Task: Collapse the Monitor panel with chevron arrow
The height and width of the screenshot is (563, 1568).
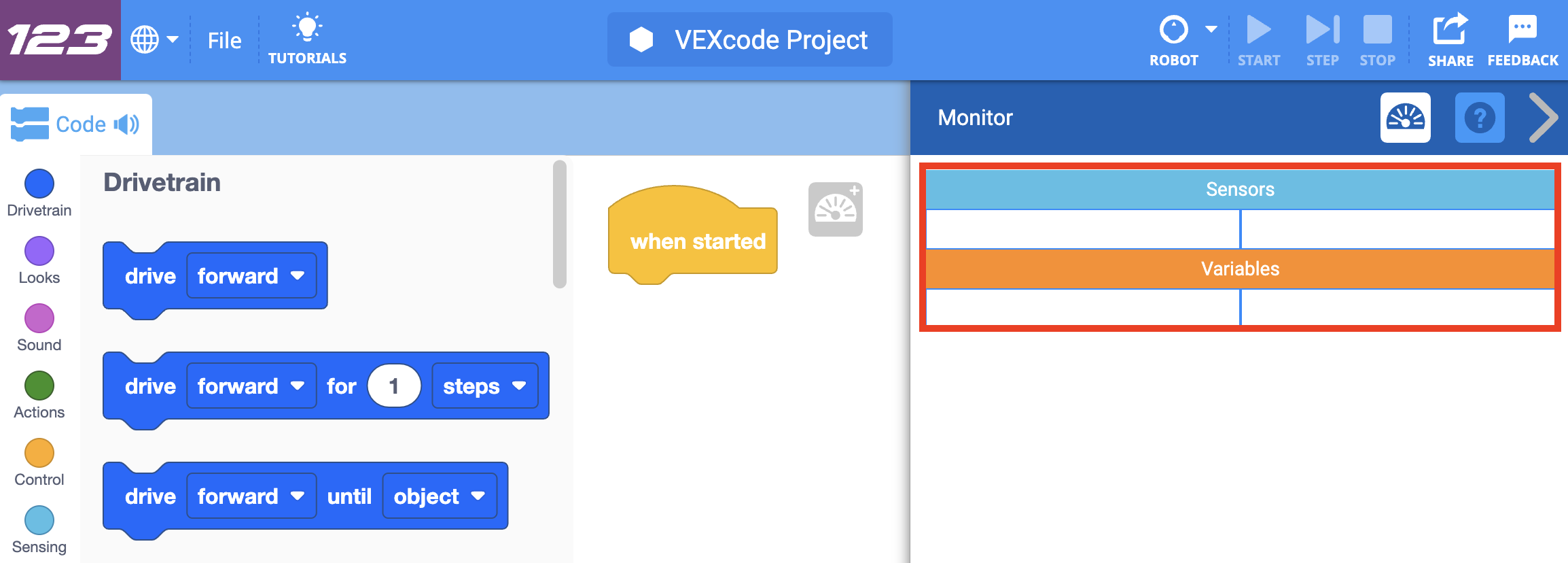Action: click(x=1543, y=118)
